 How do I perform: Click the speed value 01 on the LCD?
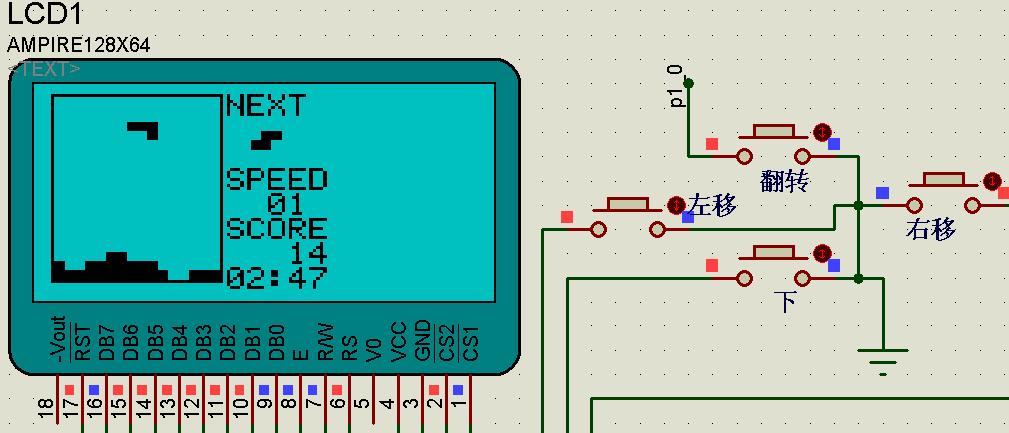(285, 205)
